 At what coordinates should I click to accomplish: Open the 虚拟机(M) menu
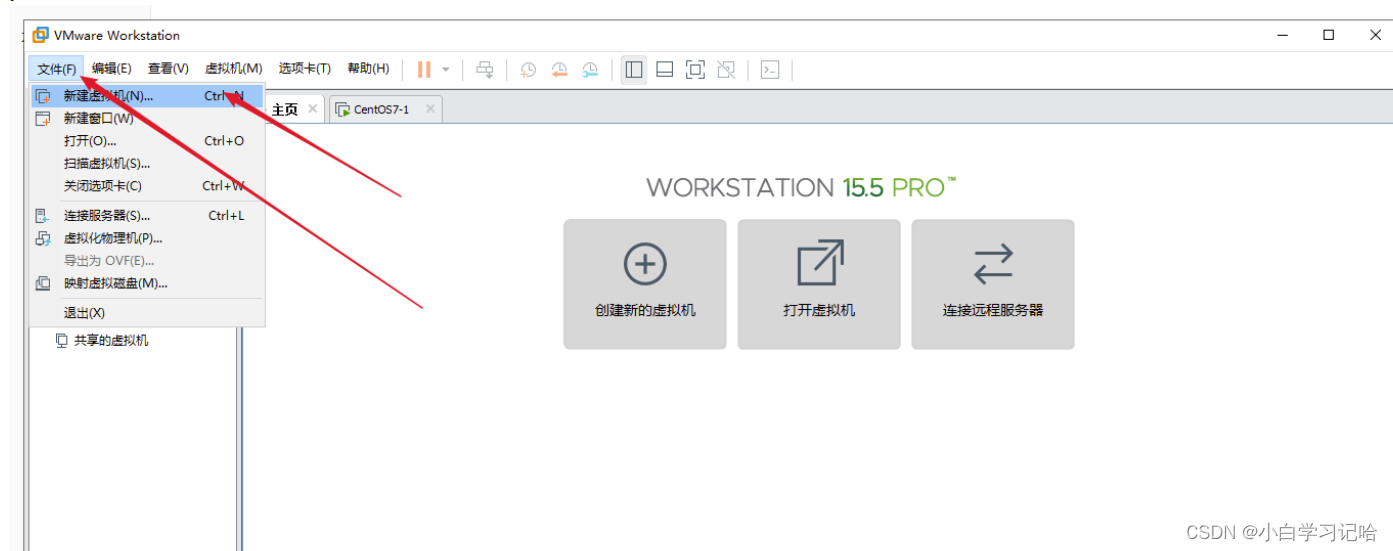[233, 68]
